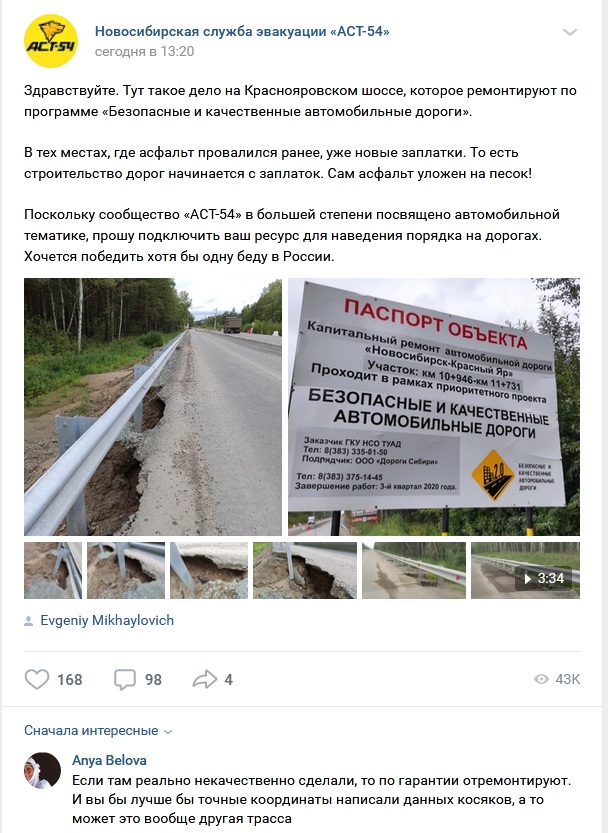Open comments via the speech bubble icon
Viewport: 608px width, 833px height.
124,679
